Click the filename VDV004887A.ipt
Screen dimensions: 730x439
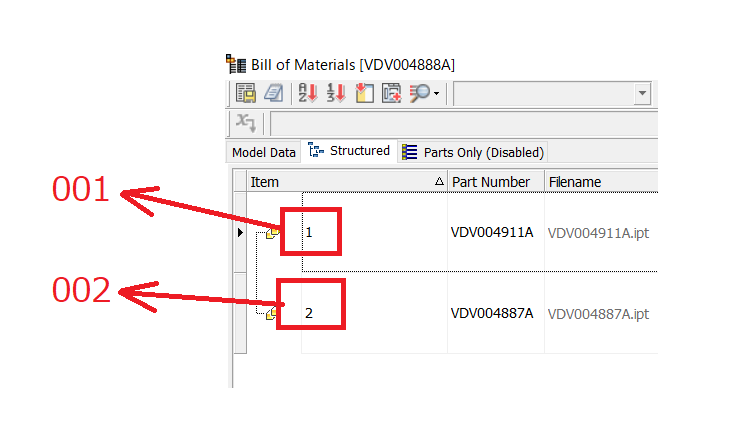click(x=598, y=313)
